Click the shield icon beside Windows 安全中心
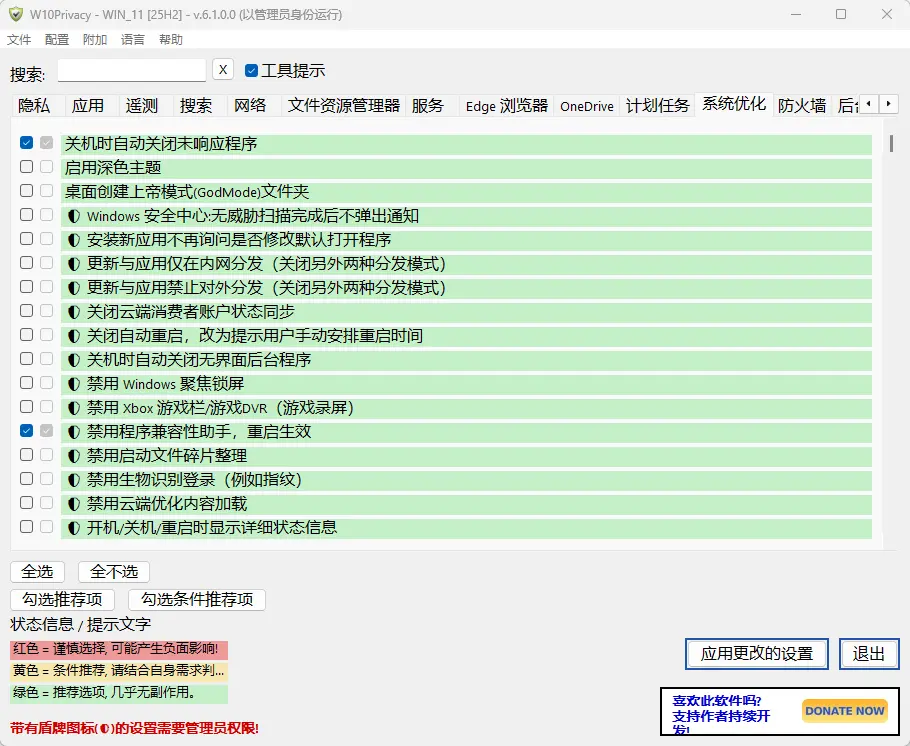The image size is (910, 746). 74,216
